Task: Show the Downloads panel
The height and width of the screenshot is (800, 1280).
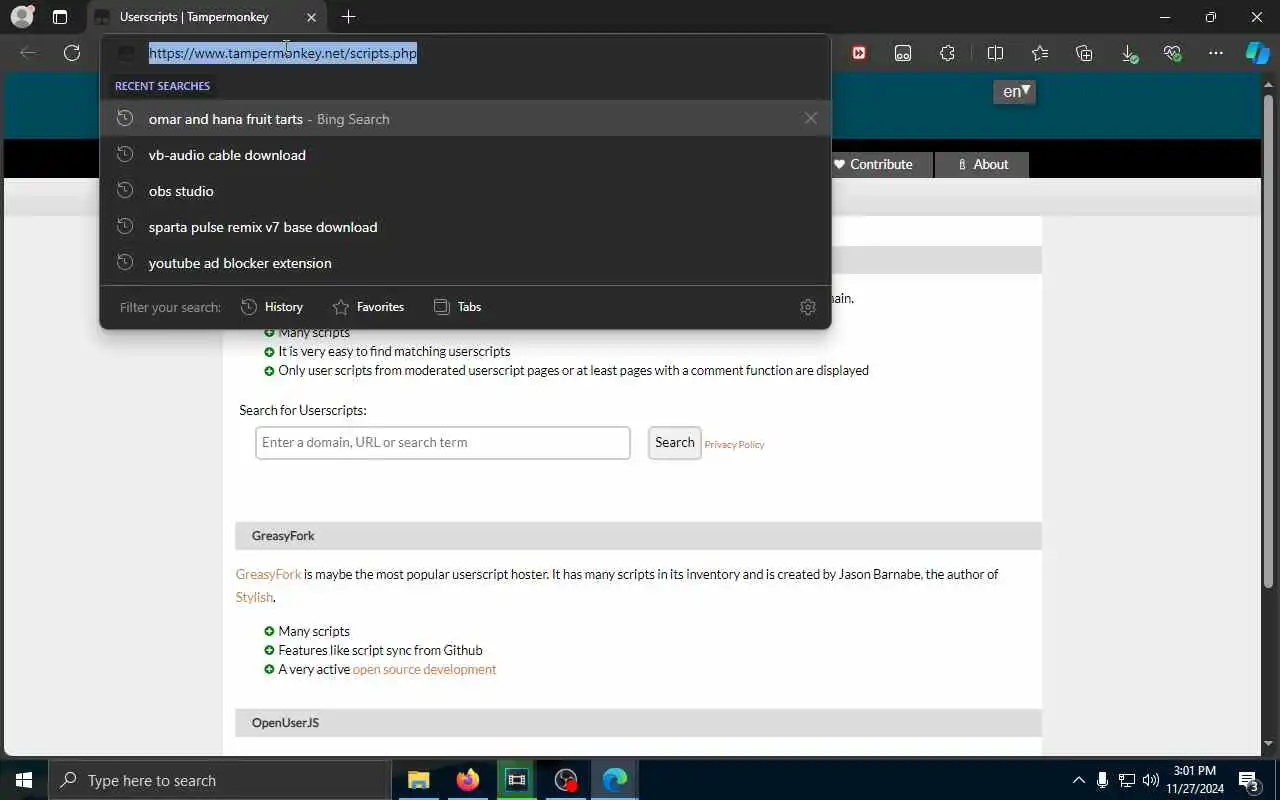Action: pos(1128,53)
